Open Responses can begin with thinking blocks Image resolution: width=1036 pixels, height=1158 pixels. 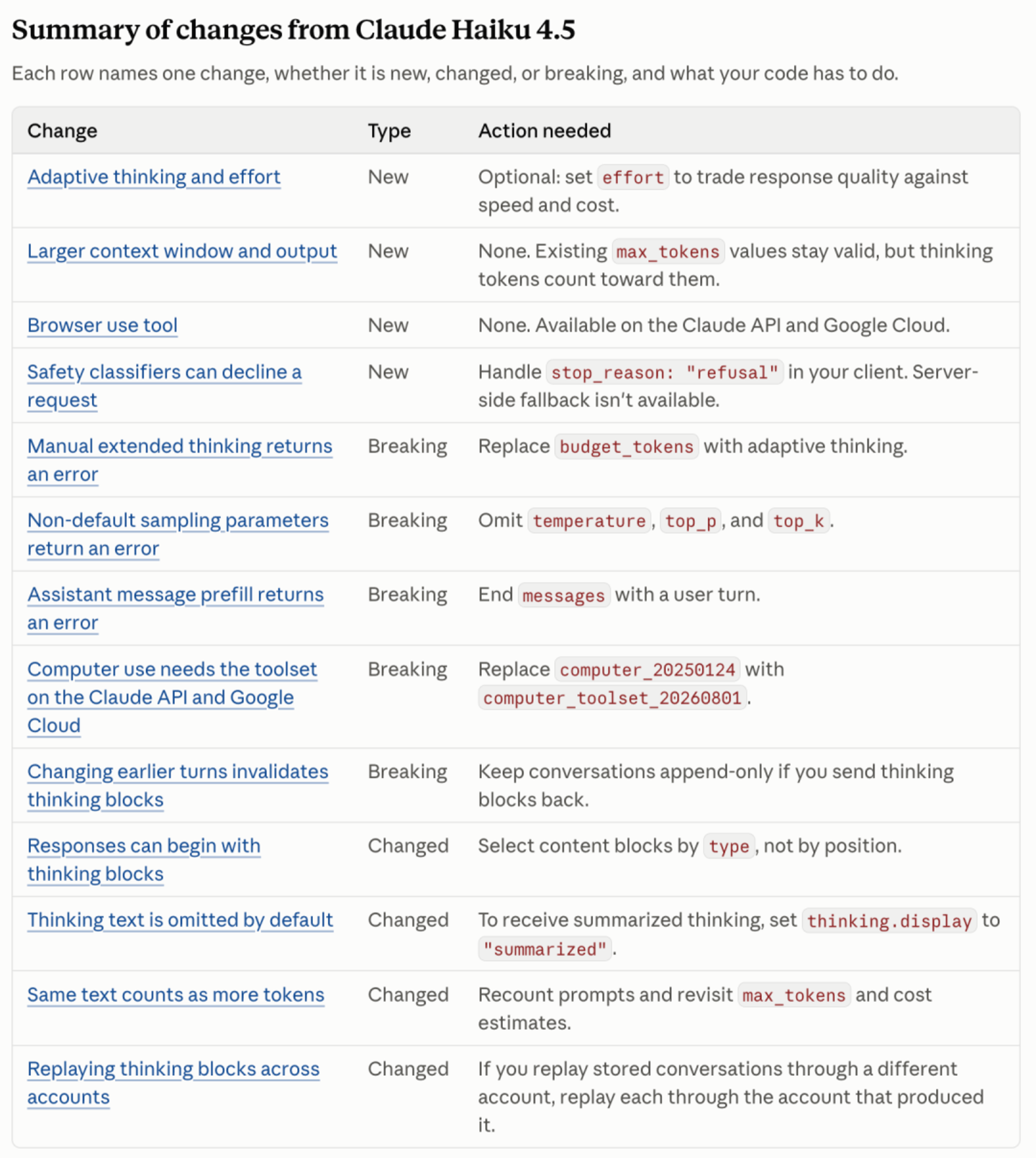tap(144, 859)
